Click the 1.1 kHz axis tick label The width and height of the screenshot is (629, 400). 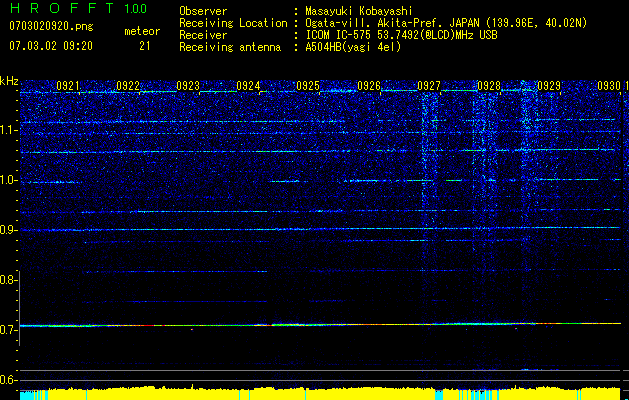click(x=8, y=130)
